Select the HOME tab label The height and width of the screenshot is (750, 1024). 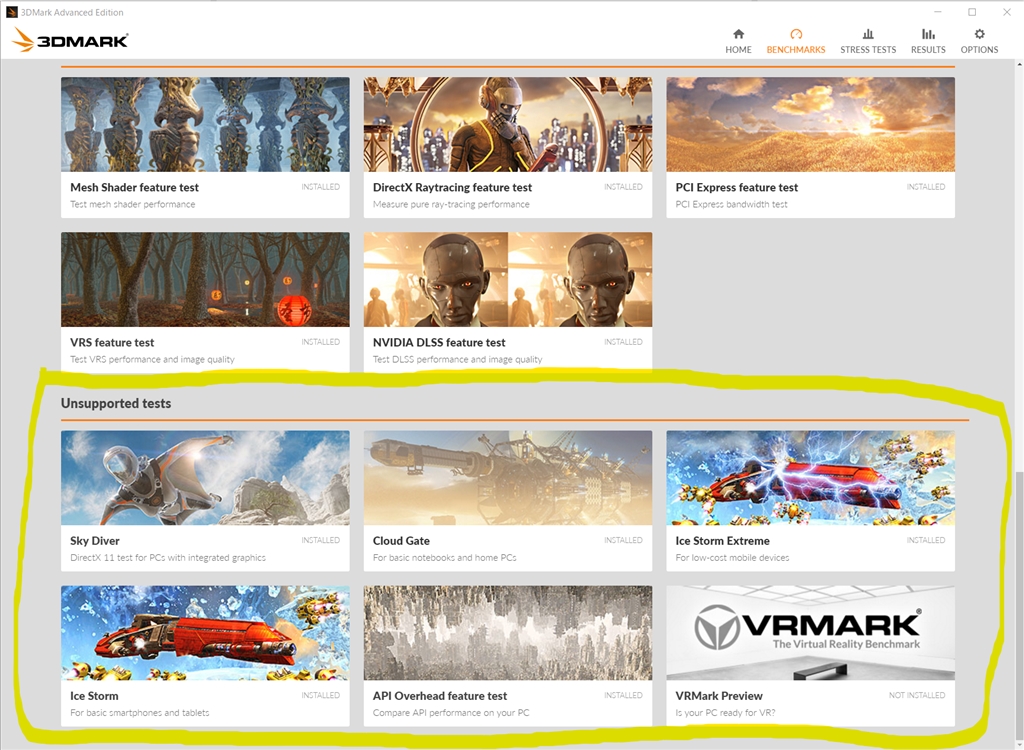coord(738,50)
